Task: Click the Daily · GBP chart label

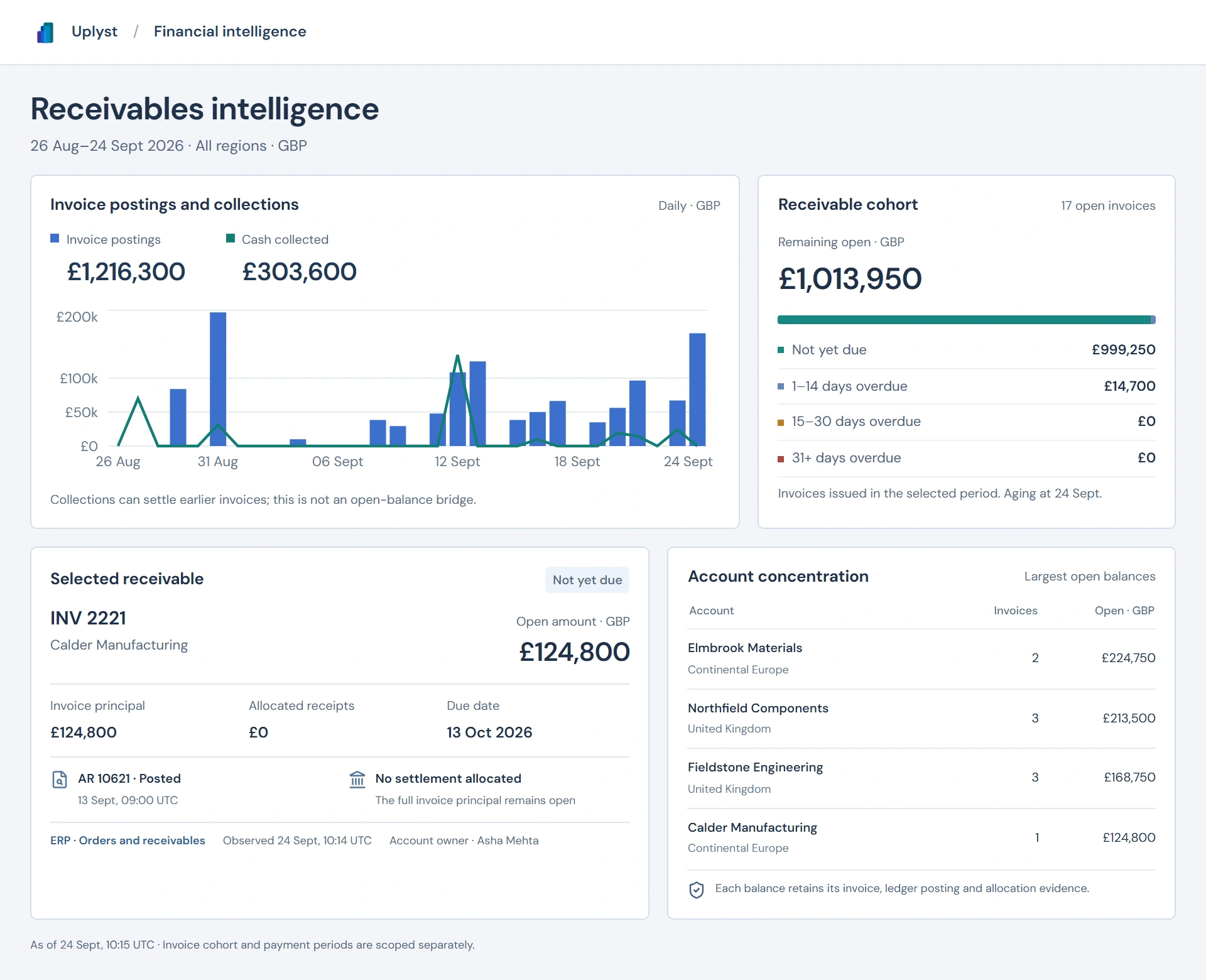Action: (689, 206)
